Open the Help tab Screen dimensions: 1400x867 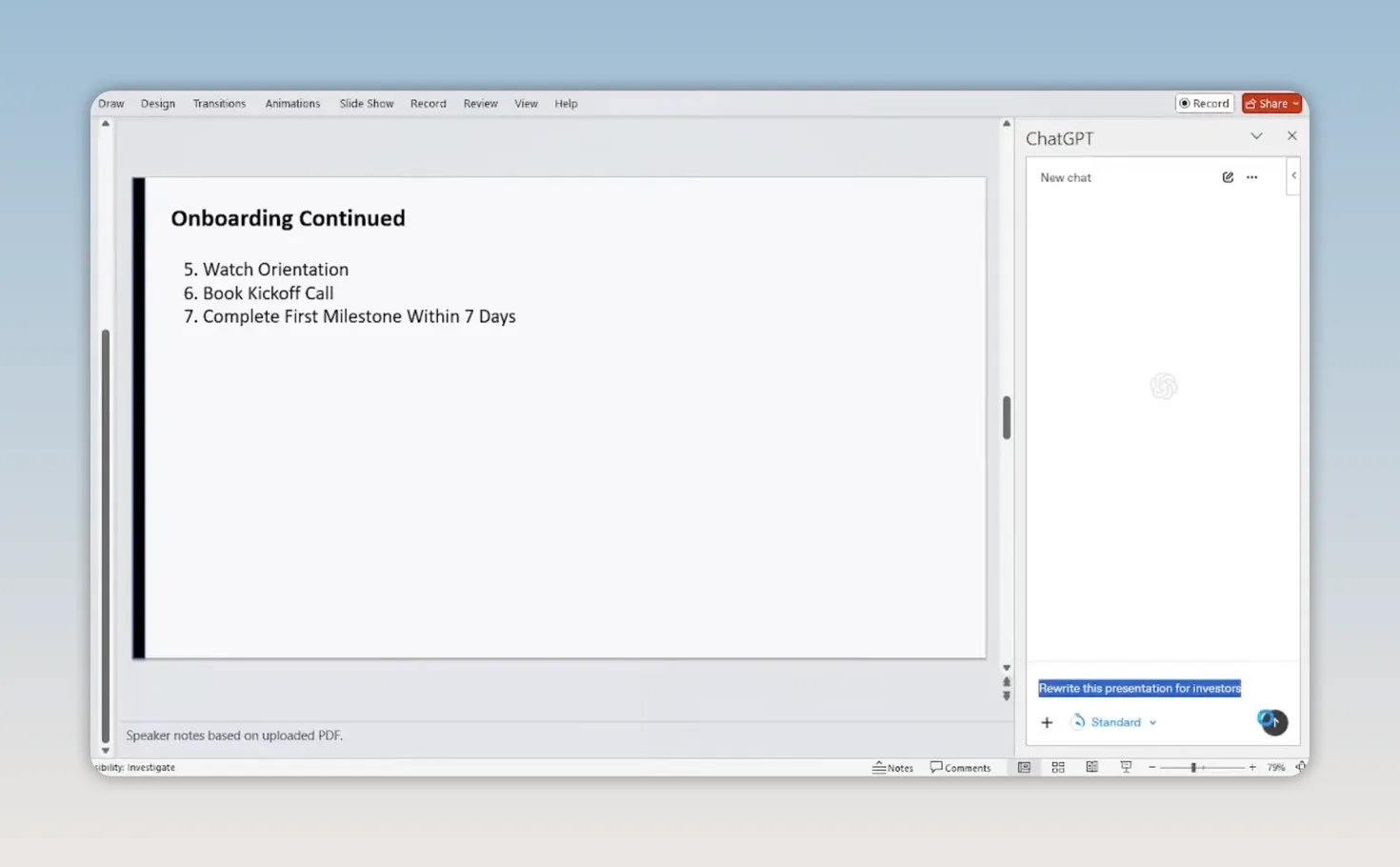566,103
